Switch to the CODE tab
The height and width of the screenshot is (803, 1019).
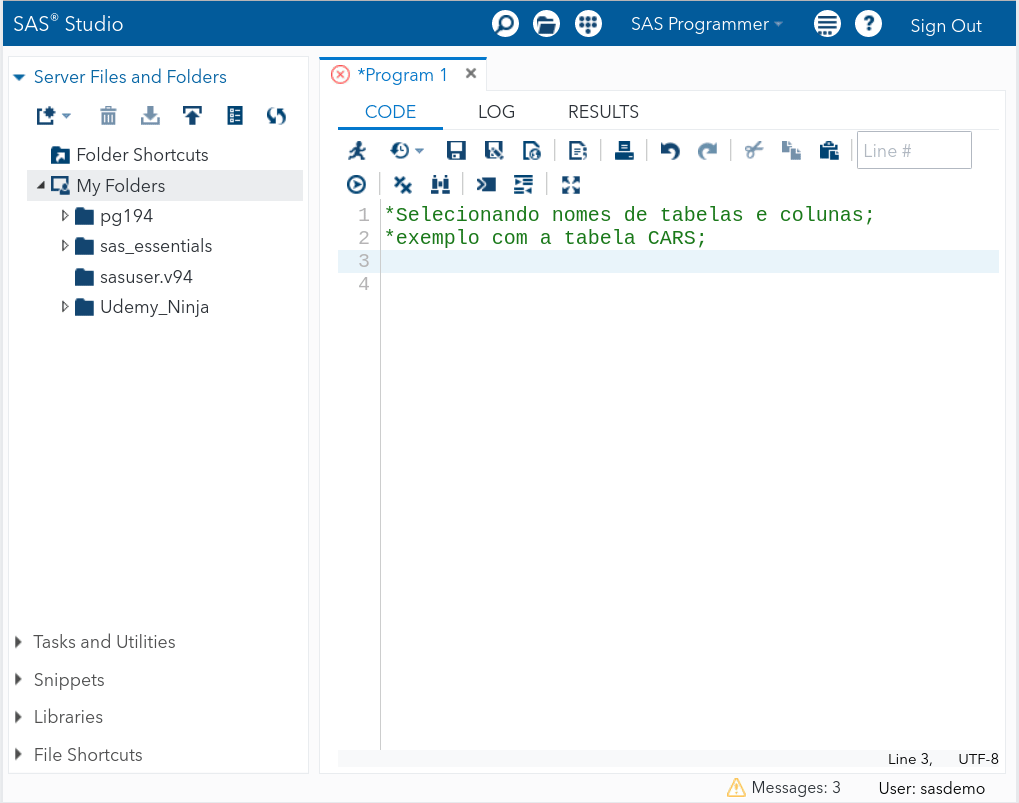[390, 112]
